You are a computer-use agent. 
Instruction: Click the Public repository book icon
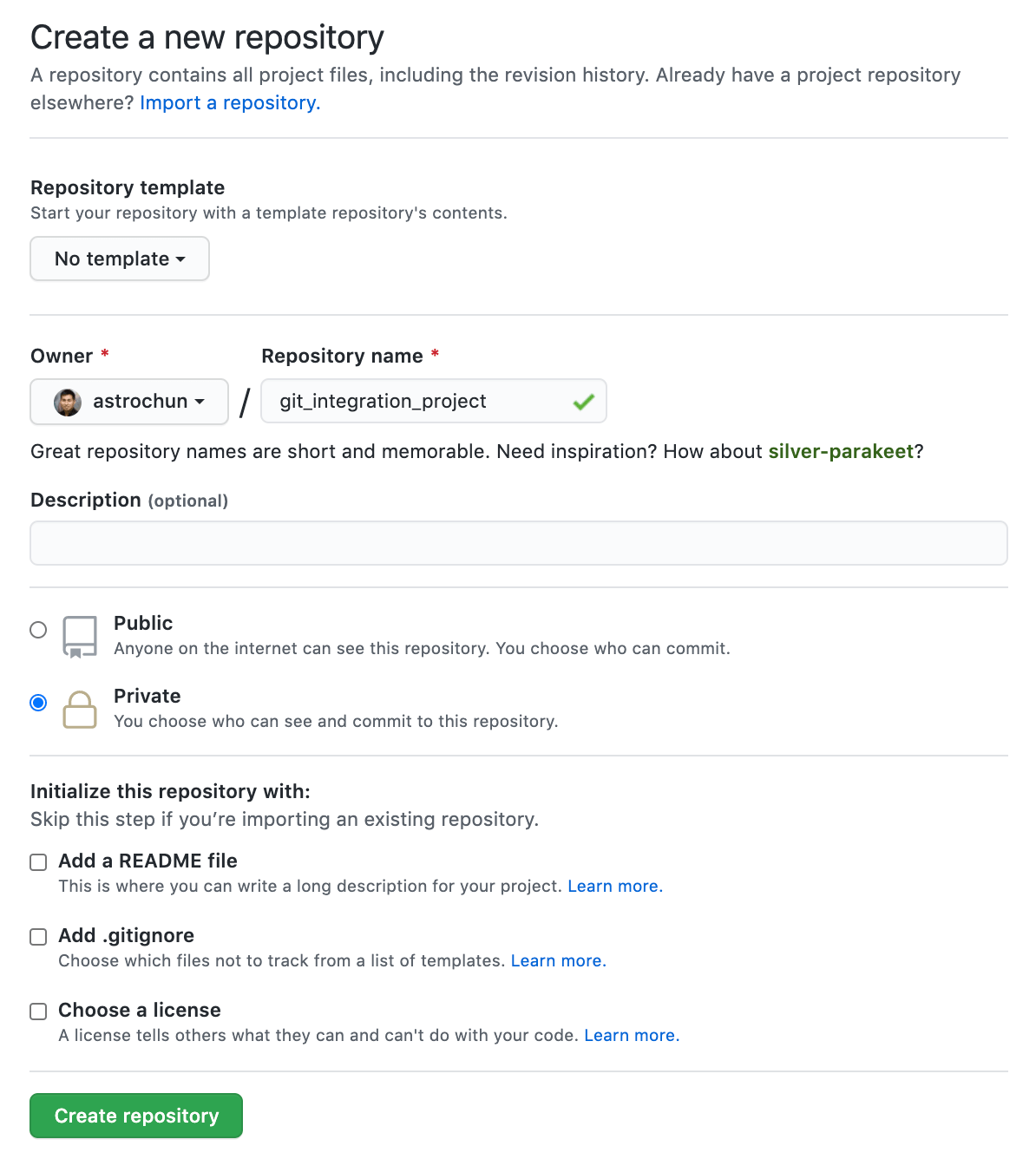[80, 636]
